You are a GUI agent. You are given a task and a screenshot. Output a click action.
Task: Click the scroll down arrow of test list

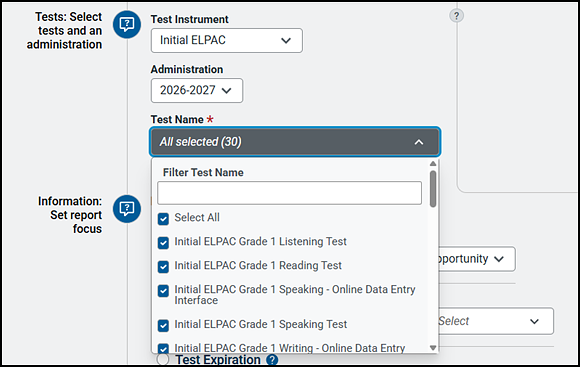(433, 348)
